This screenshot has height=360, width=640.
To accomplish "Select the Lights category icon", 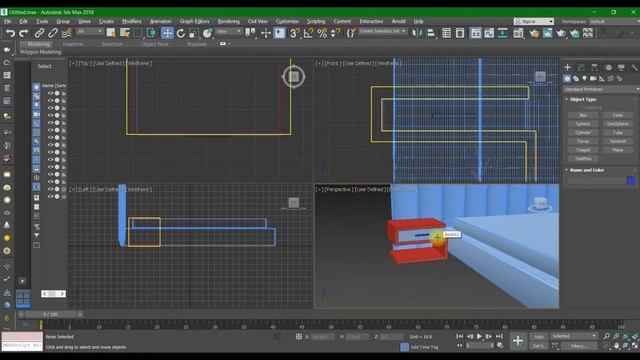I will [584, 78].
